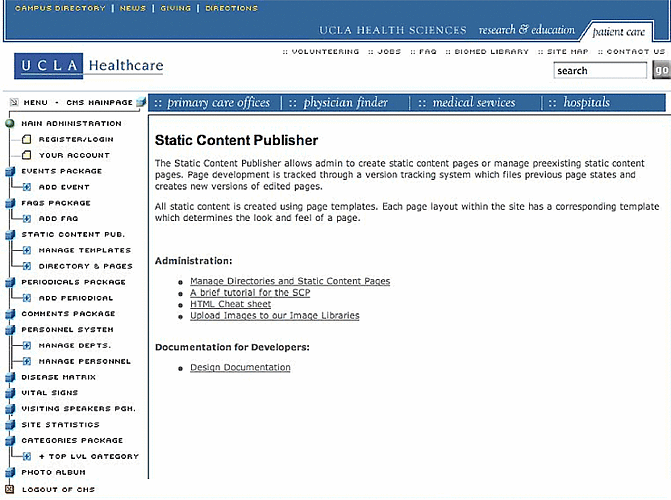Open the HTML Cheat sheet link

[x=231, y=304]
